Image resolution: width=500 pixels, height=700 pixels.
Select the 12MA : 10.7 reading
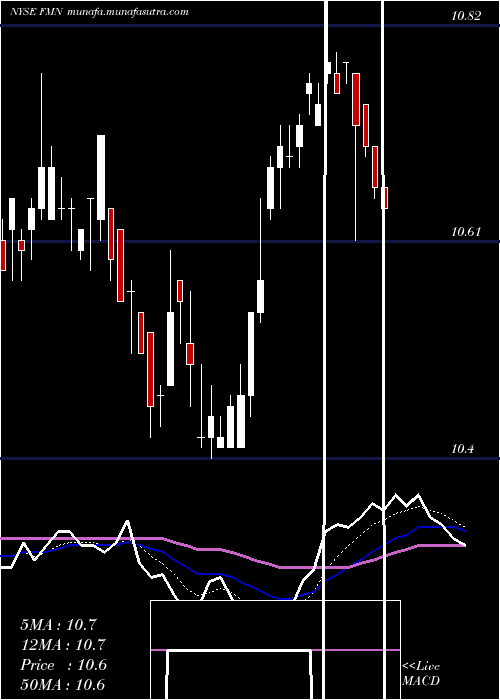pyautogui.click(x=62, y=645)
